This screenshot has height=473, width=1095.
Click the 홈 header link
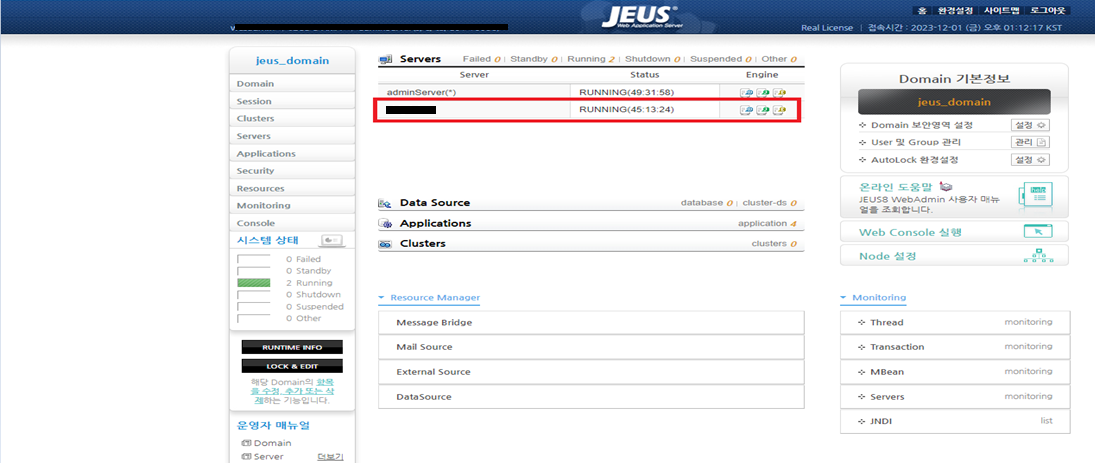pos(922,10)
